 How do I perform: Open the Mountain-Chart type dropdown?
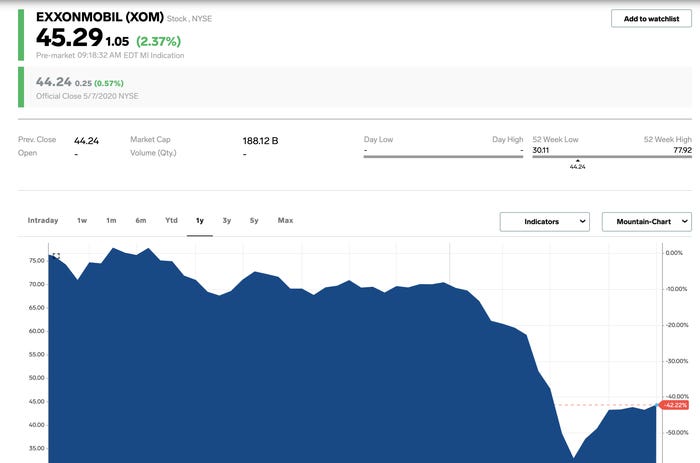pyautogui.click(x=647, y=221)
